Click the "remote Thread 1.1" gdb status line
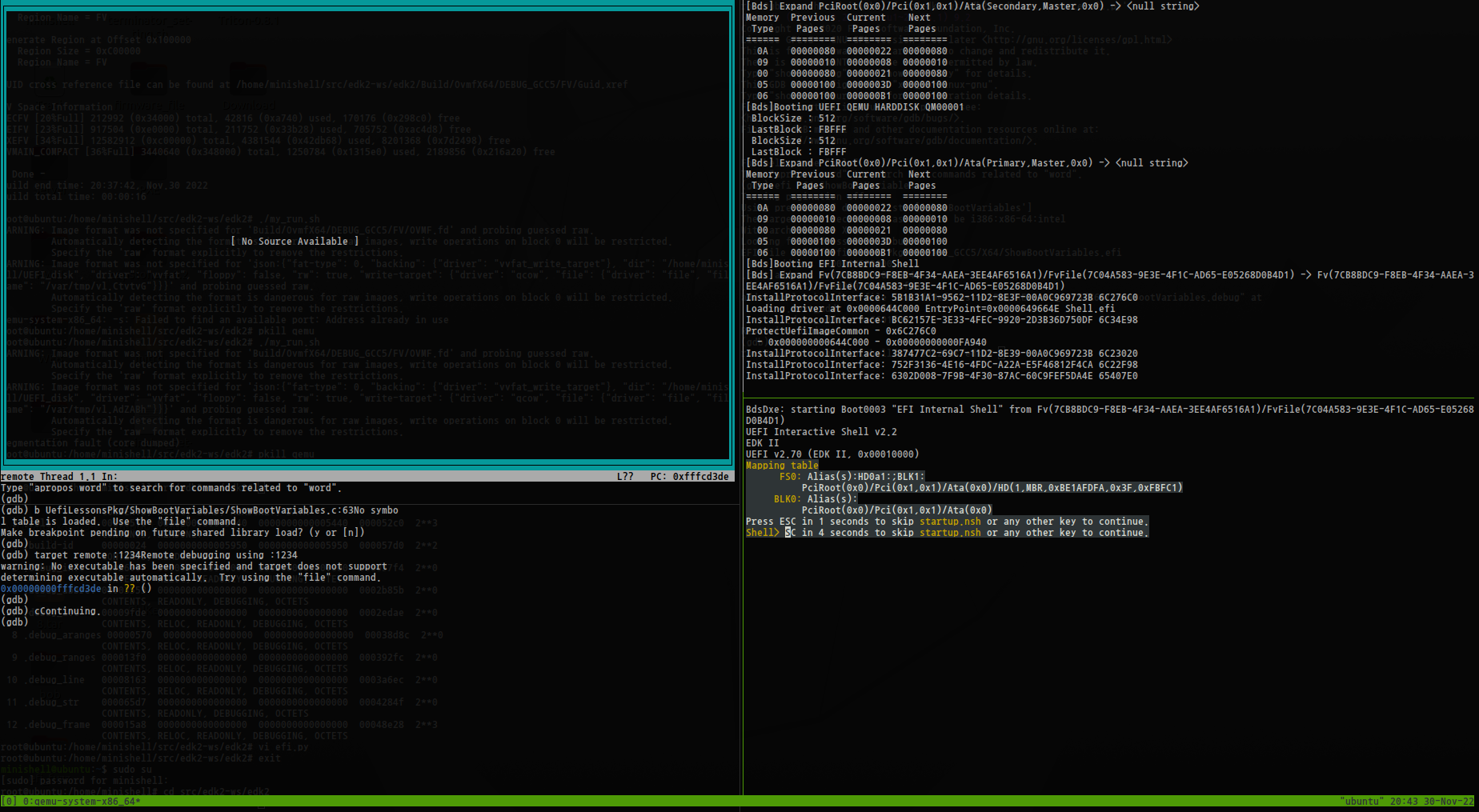The image size is (1479, 812). click(x=58, y=476)
